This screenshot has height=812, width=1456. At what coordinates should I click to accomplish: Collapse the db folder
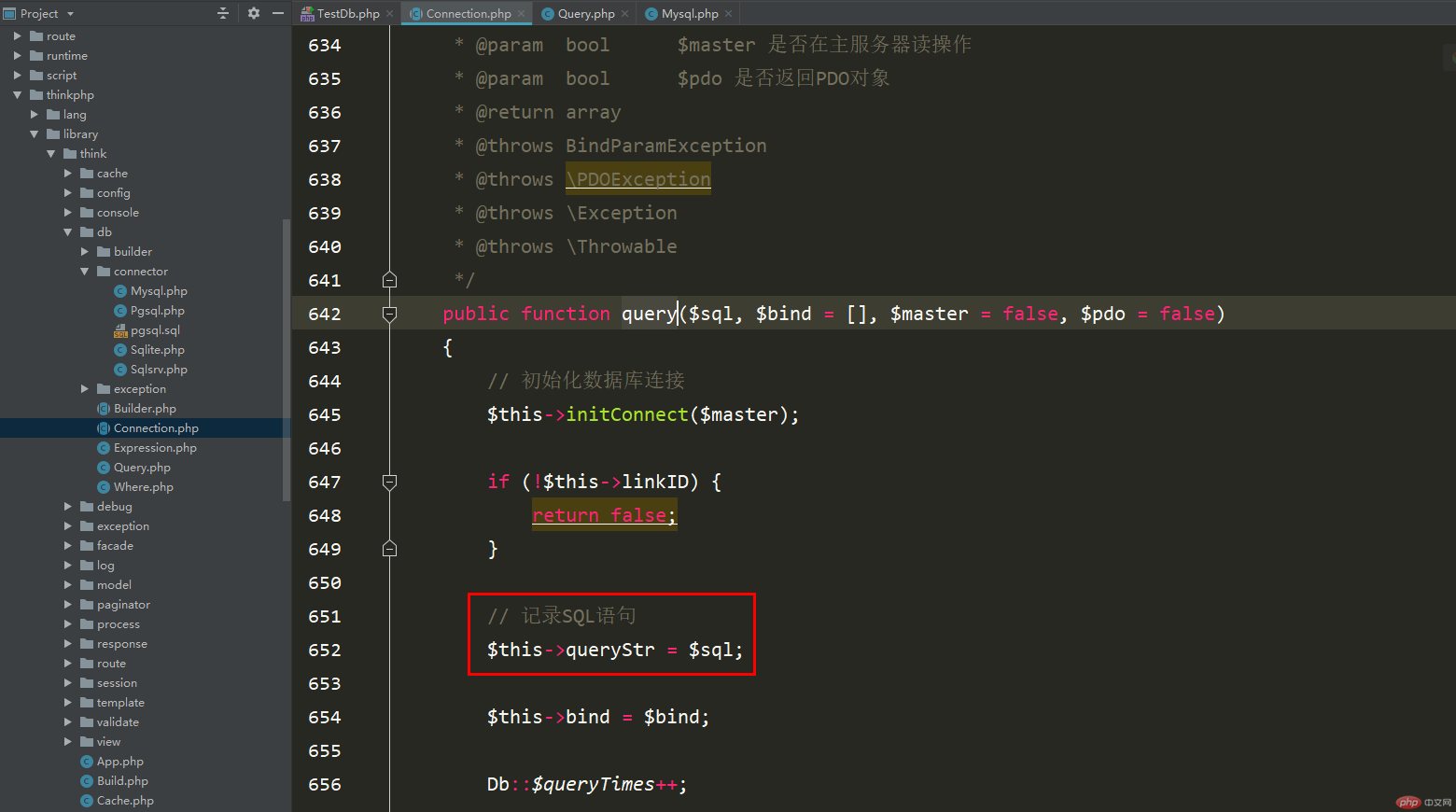67,232
